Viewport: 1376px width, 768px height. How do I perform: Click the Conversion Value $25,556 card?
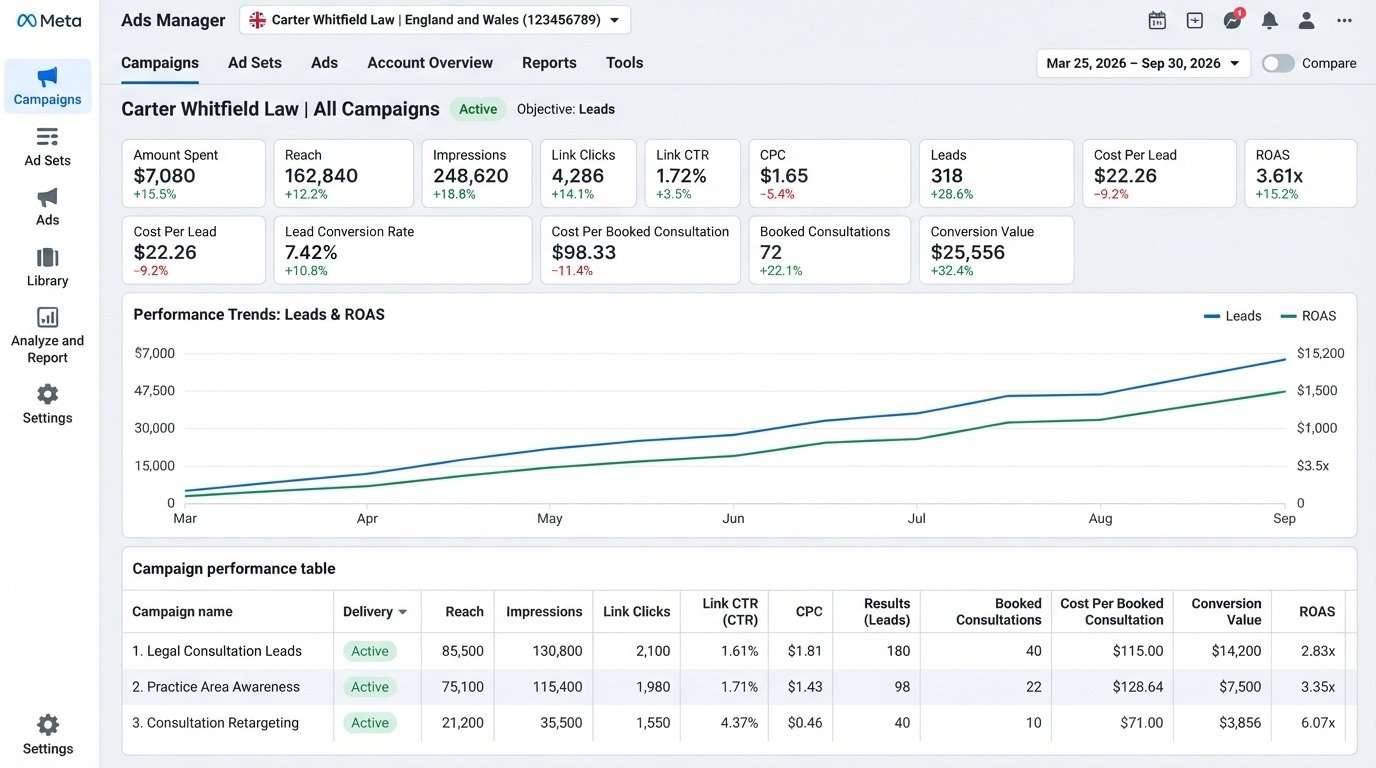click(x=996, y=250)
